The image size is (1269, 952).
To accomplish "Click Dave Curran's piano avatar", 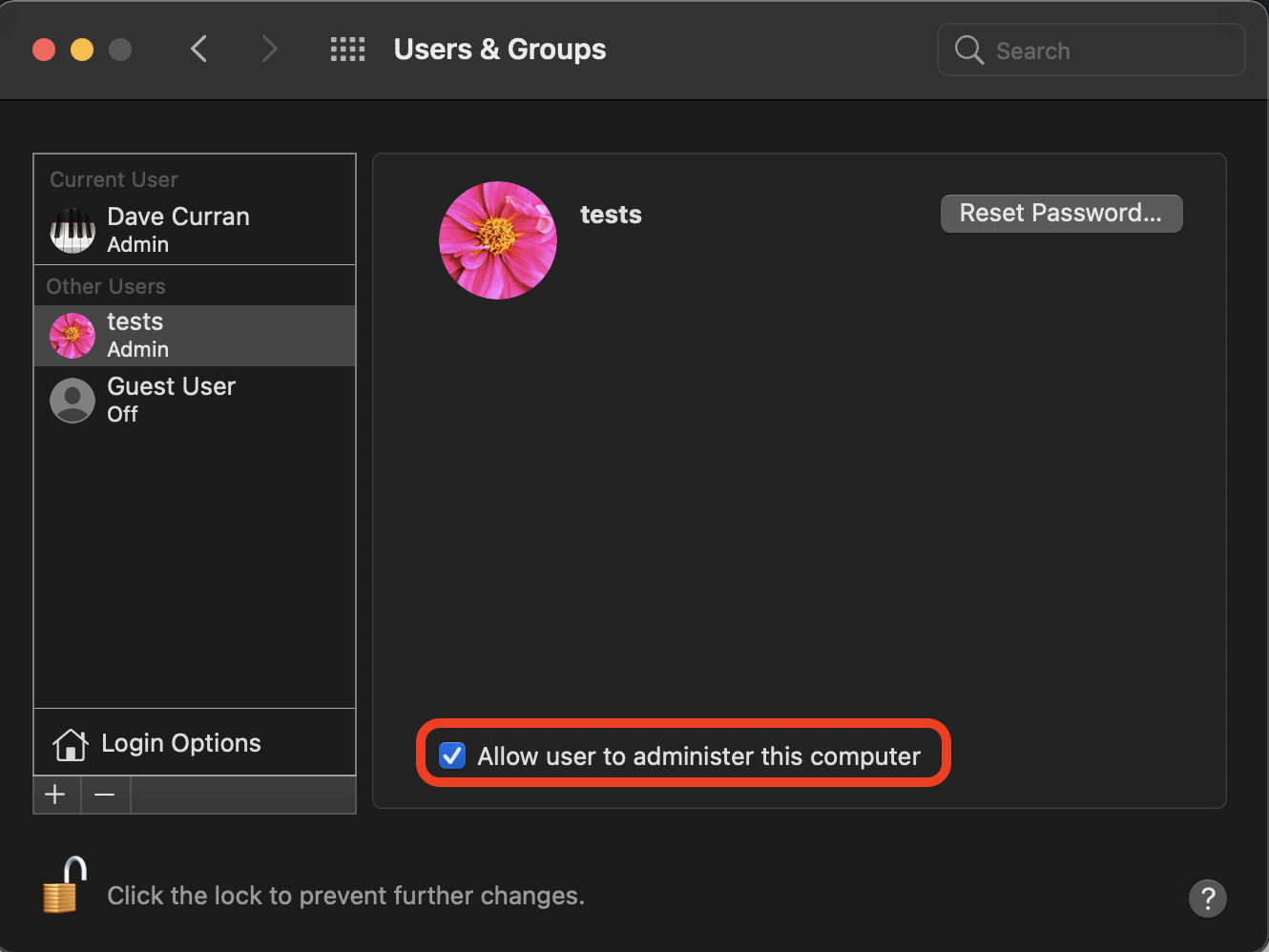I will click(73, 230).
